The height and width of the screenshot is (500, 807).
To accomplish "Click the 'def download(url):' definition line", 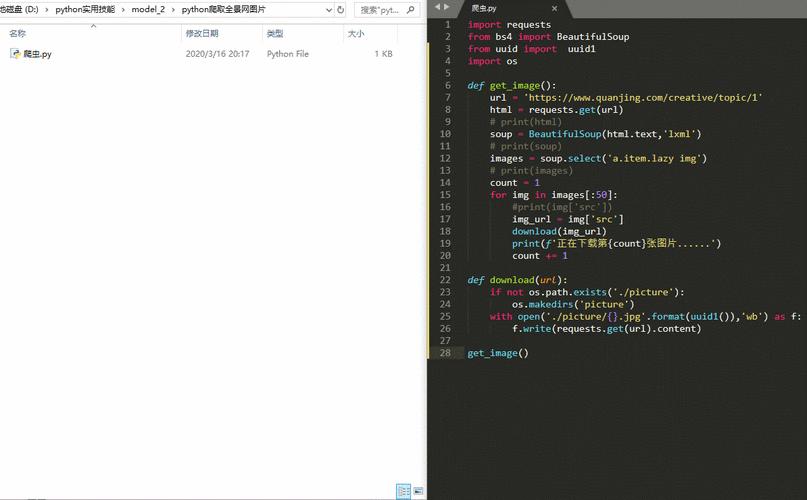I will pos(517,280).
